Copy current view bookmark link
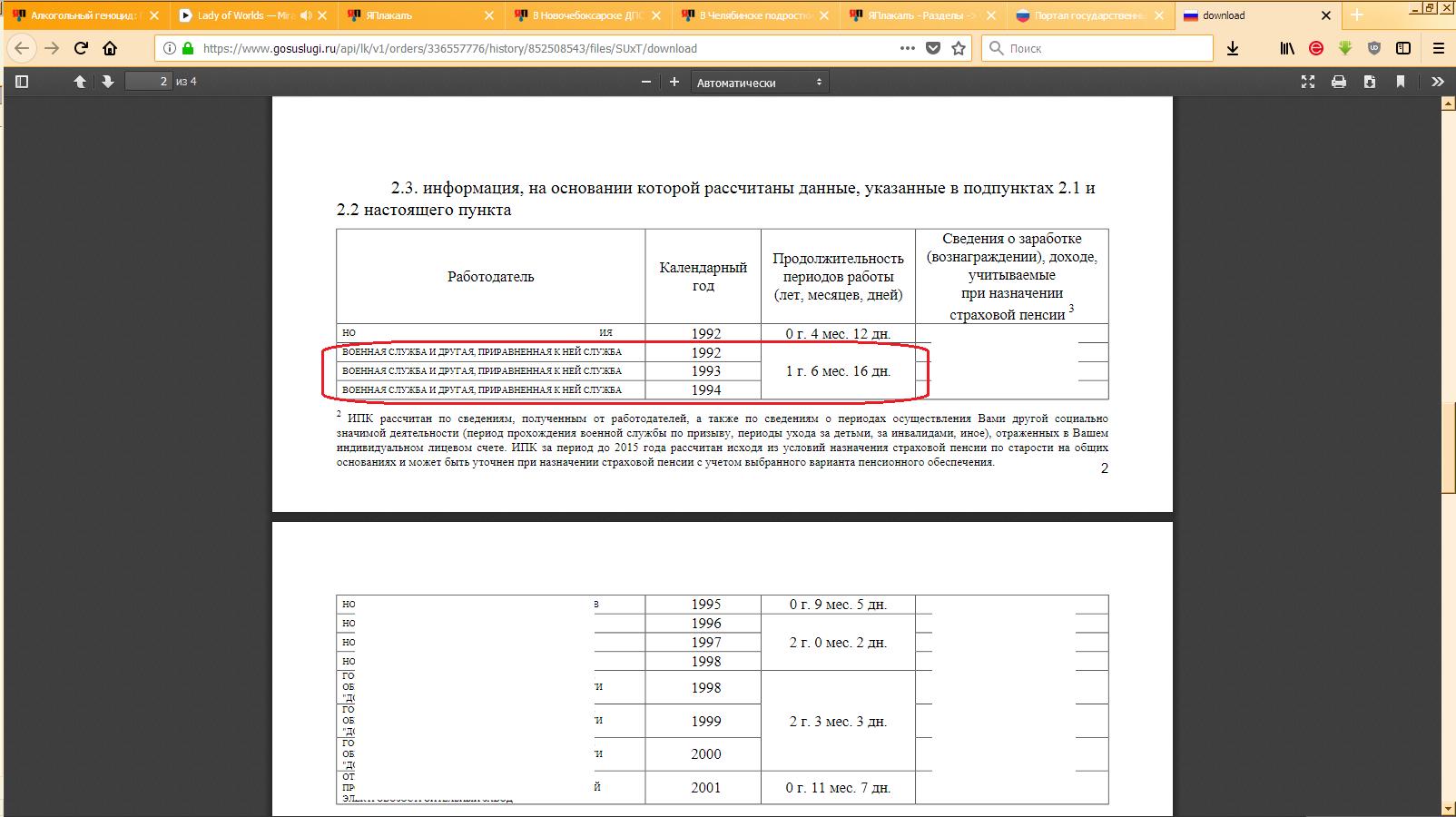The image size is (1456, 817). click(x=1401, y=82)
